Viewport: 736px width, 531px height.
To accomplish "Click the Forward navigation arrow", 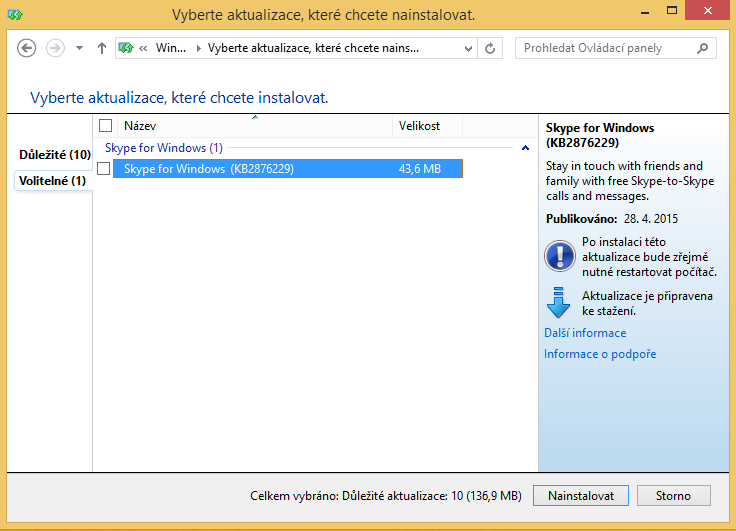I will click(x=55, y=48).
